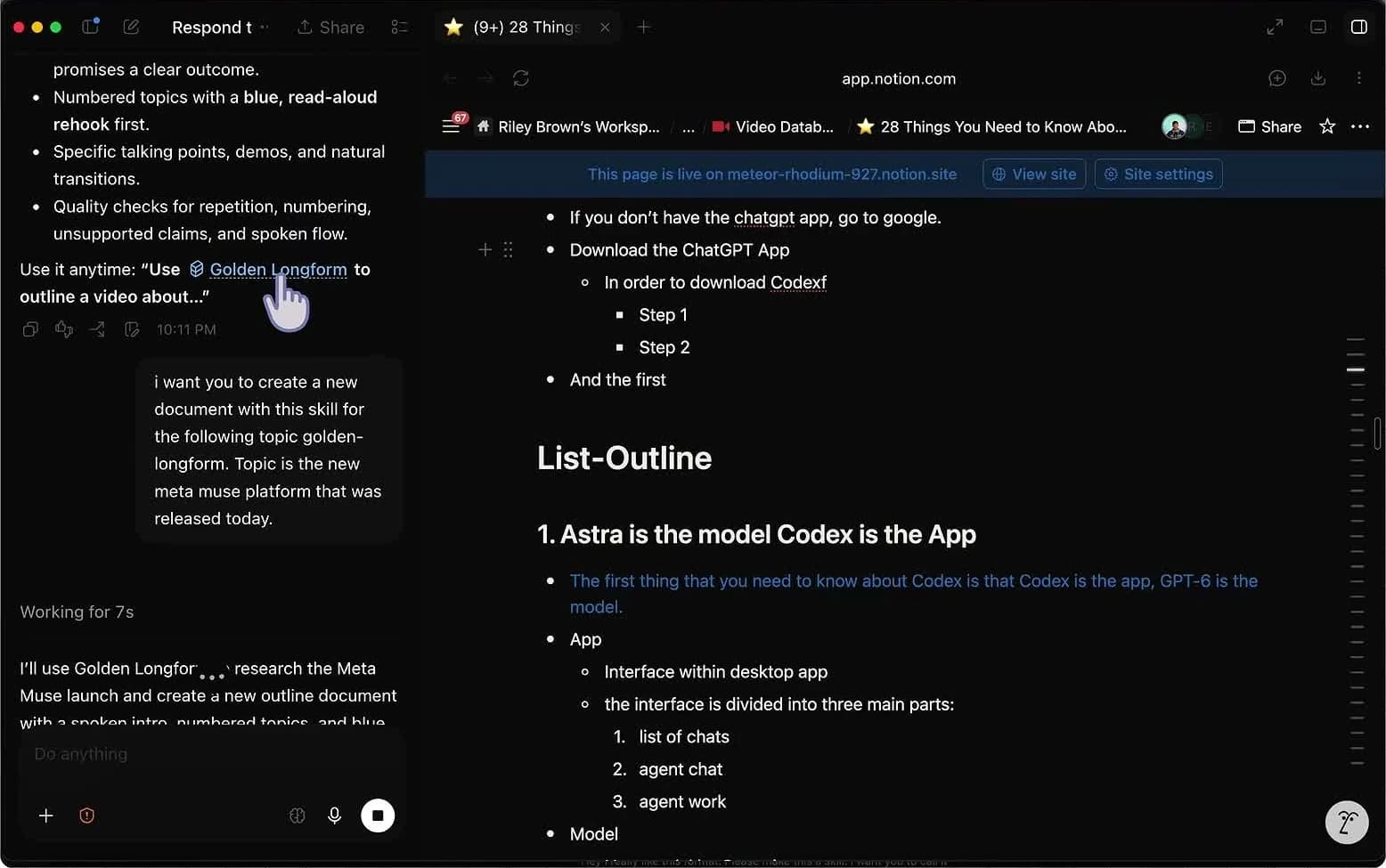Activate the microphone for voice input

335,815
